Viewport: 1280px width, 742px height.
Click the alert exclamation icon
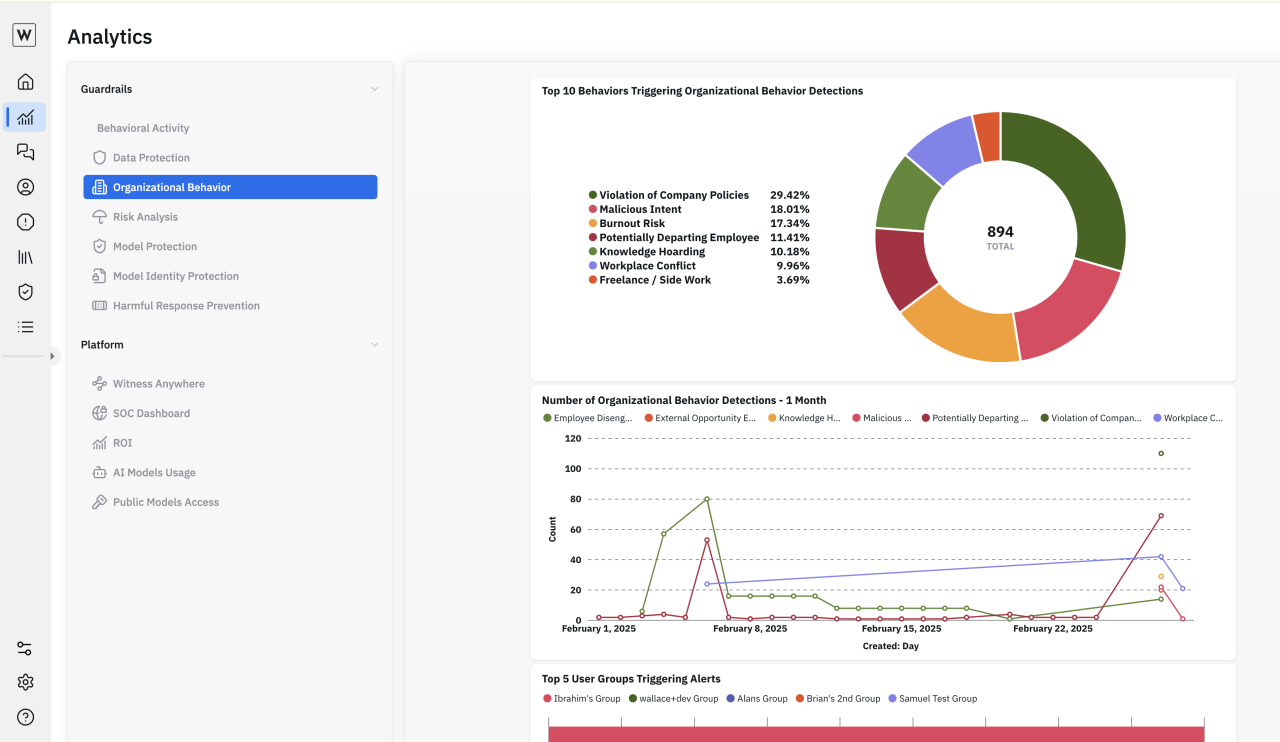tap(26, 222)
